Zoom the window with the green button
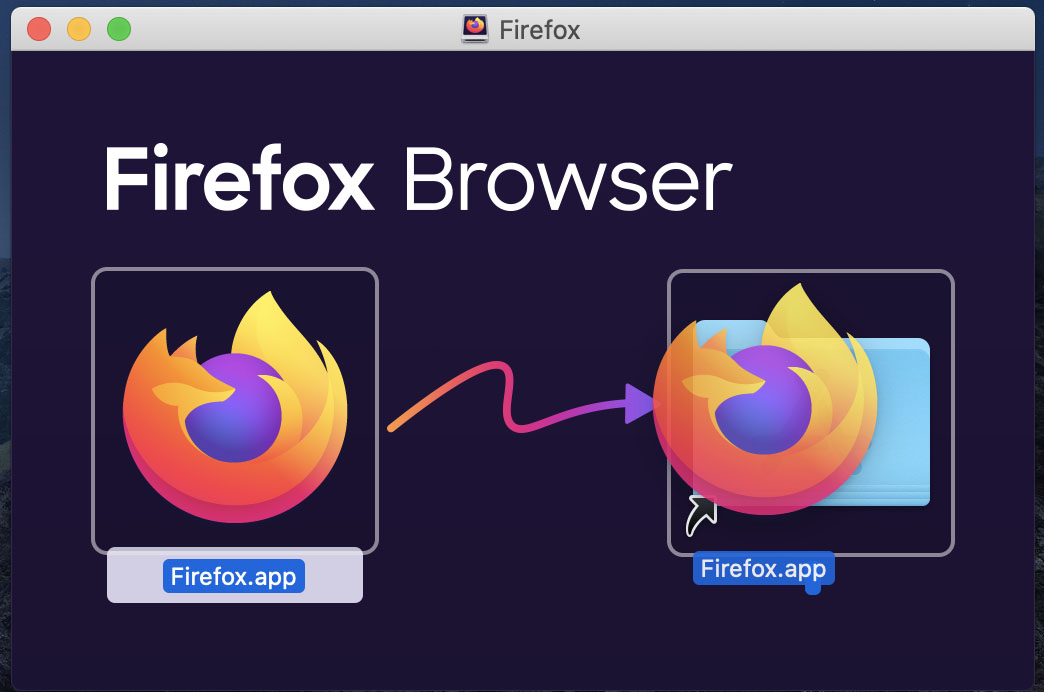This screenshot has height=692, width=1044. (x=119, y=29)
